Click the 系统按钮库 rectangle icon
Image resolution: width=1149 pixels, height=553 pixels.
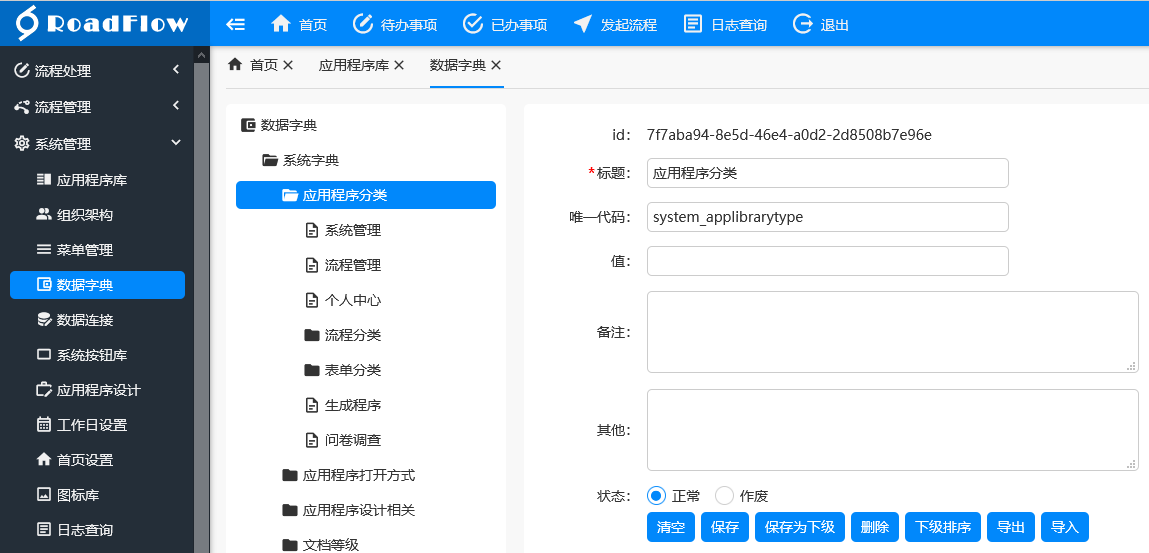tap(44, 355)
